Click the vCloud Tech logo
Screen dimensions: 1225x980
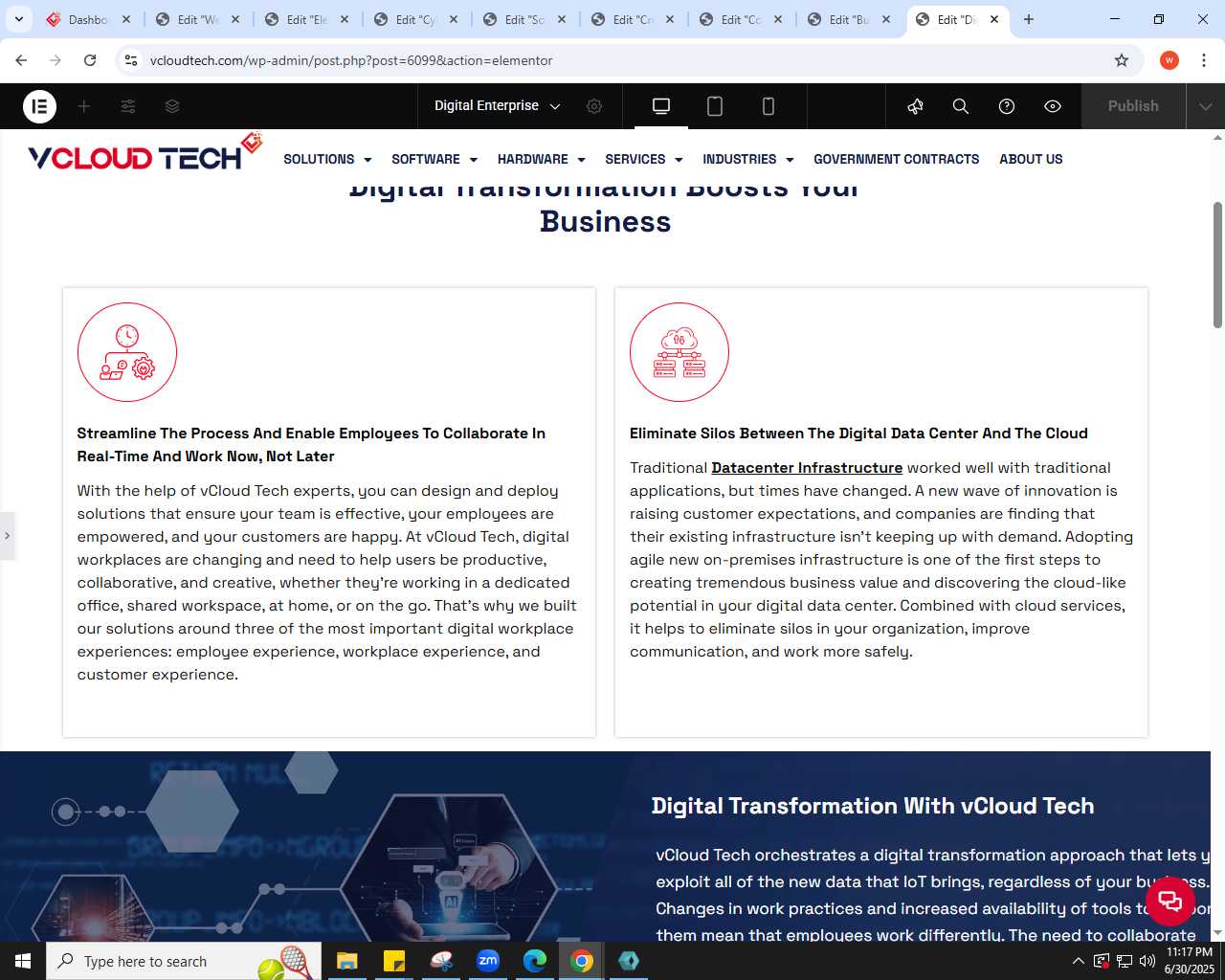pyautogui.click(x=145, y=153)
